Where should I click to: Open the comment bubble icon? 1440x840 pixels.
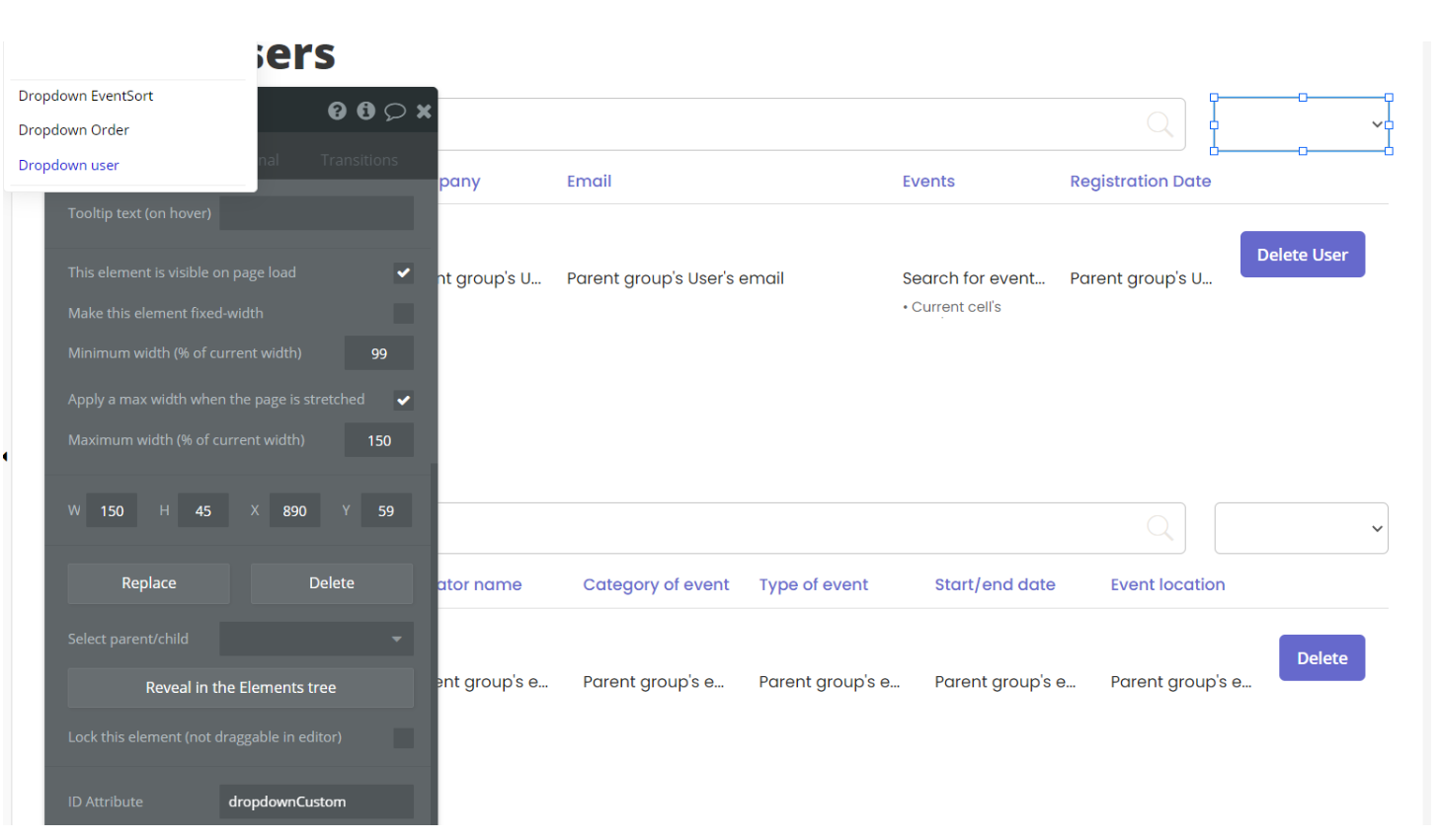[x=395, y=111]
